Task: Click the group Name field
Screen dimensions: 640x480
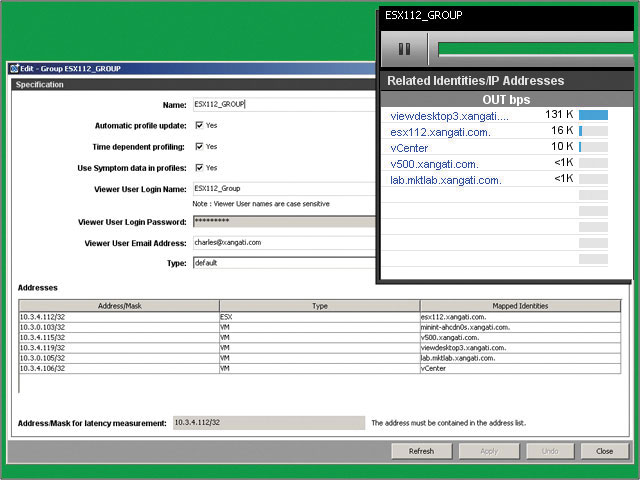Action: (284, 104)
